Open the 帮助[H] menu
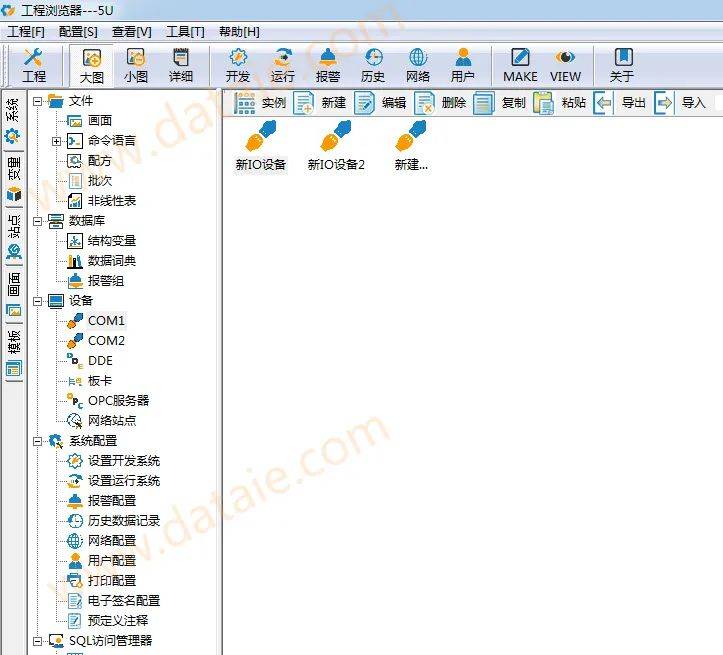Screen dimensions: 723x655 [239, 32]
